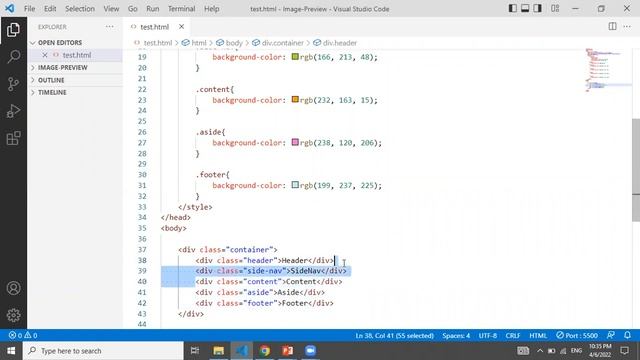
Task: Open PowerPoint from taskbar
Action: click(287, 351)
